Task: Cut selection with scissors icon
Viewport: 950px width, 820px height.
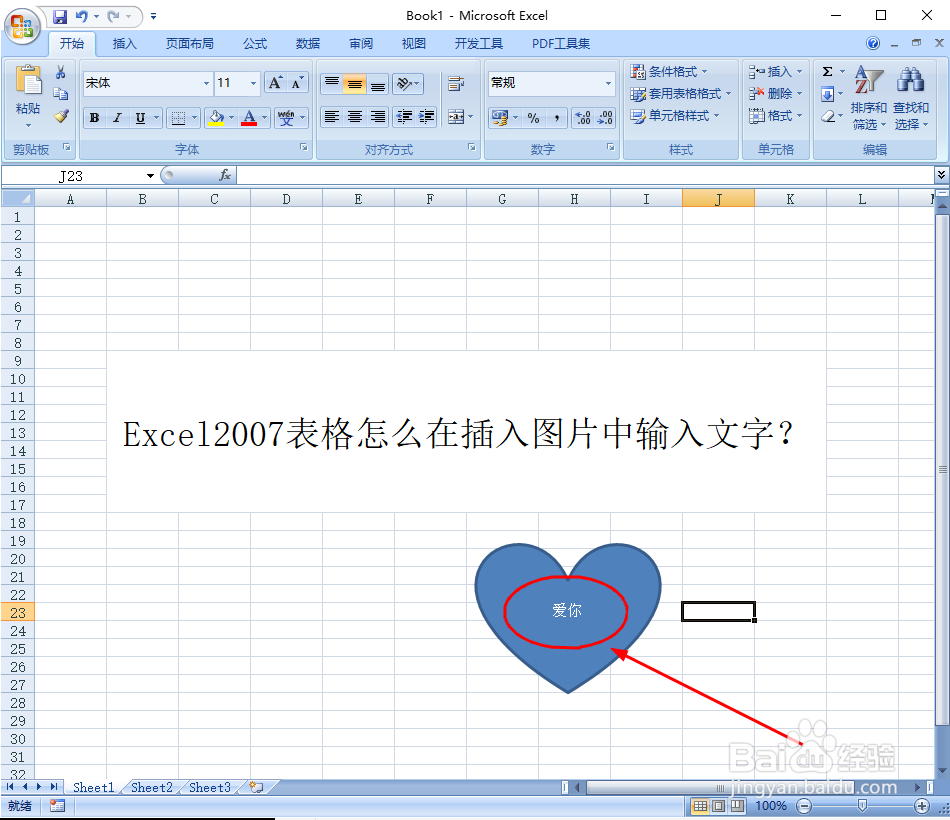Action: (61, 73)
